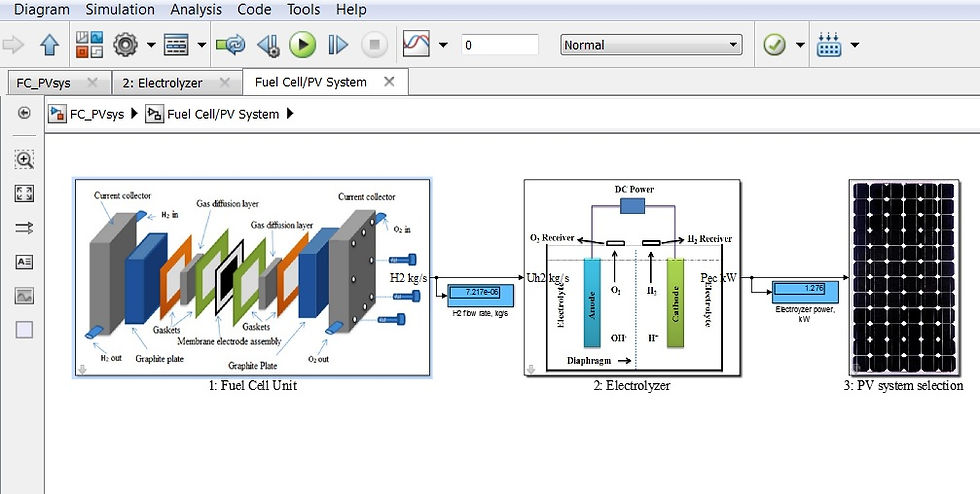980x494 pixels.
Task: Click the grayed forward arrow icon
Action: pyautogui.click(x=14, y=45)
